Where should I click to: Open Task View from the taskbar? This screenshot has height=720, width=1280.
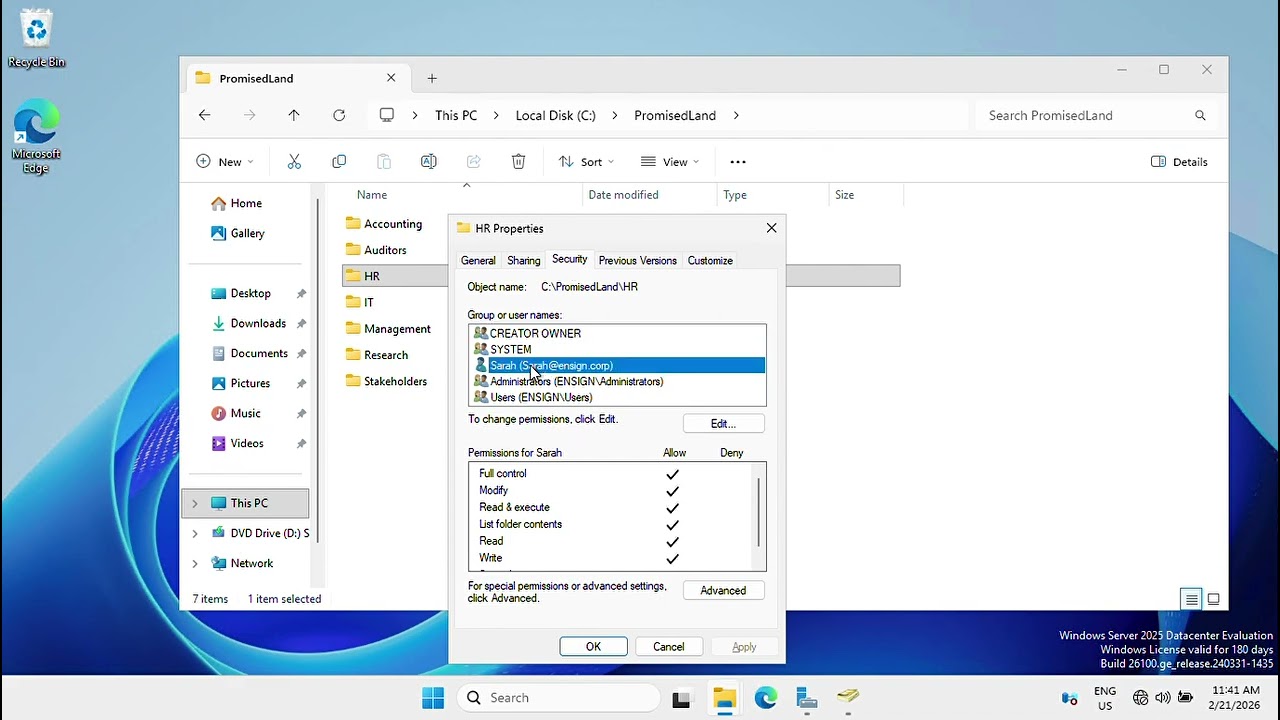681,699
